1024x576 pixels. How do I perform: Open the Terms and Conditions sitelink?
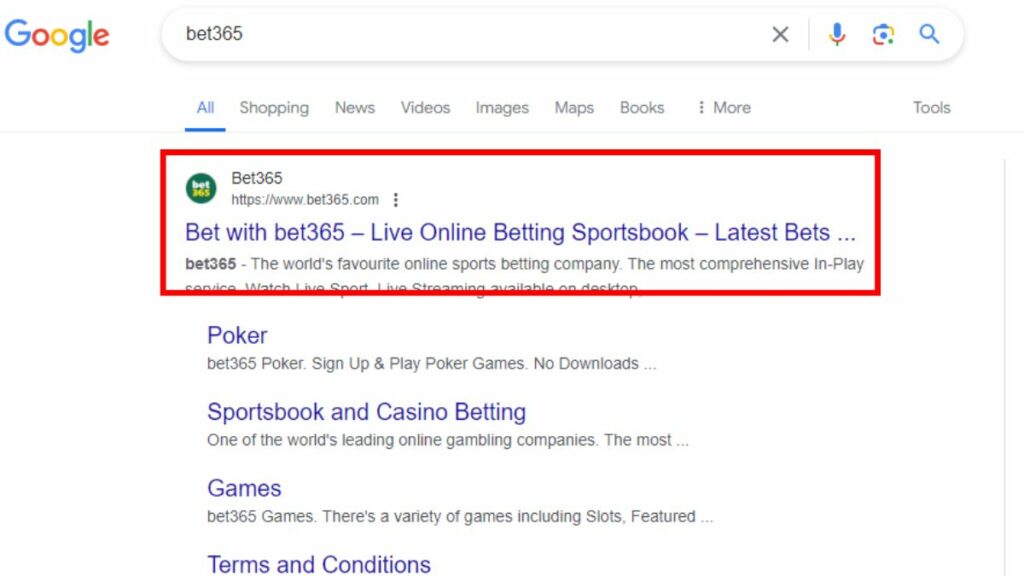pos(319,564)
